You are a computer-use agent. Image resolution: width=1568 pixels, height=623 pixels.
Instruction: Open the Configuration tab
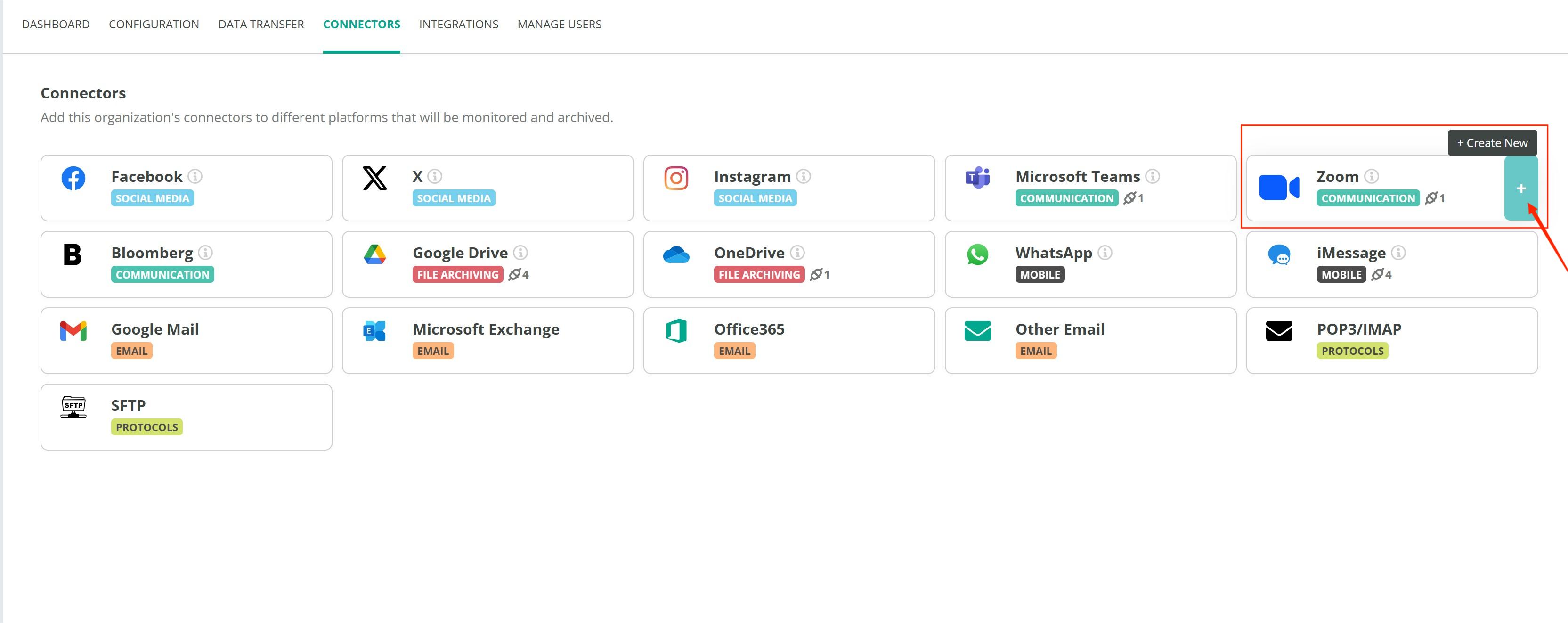pyautogui.click(x=154, y=25)
